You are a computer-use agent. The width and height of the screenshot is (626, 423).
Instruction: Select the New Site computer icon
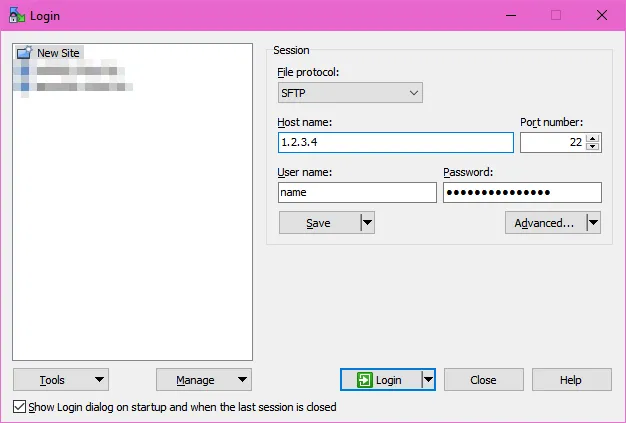point(24,53)
